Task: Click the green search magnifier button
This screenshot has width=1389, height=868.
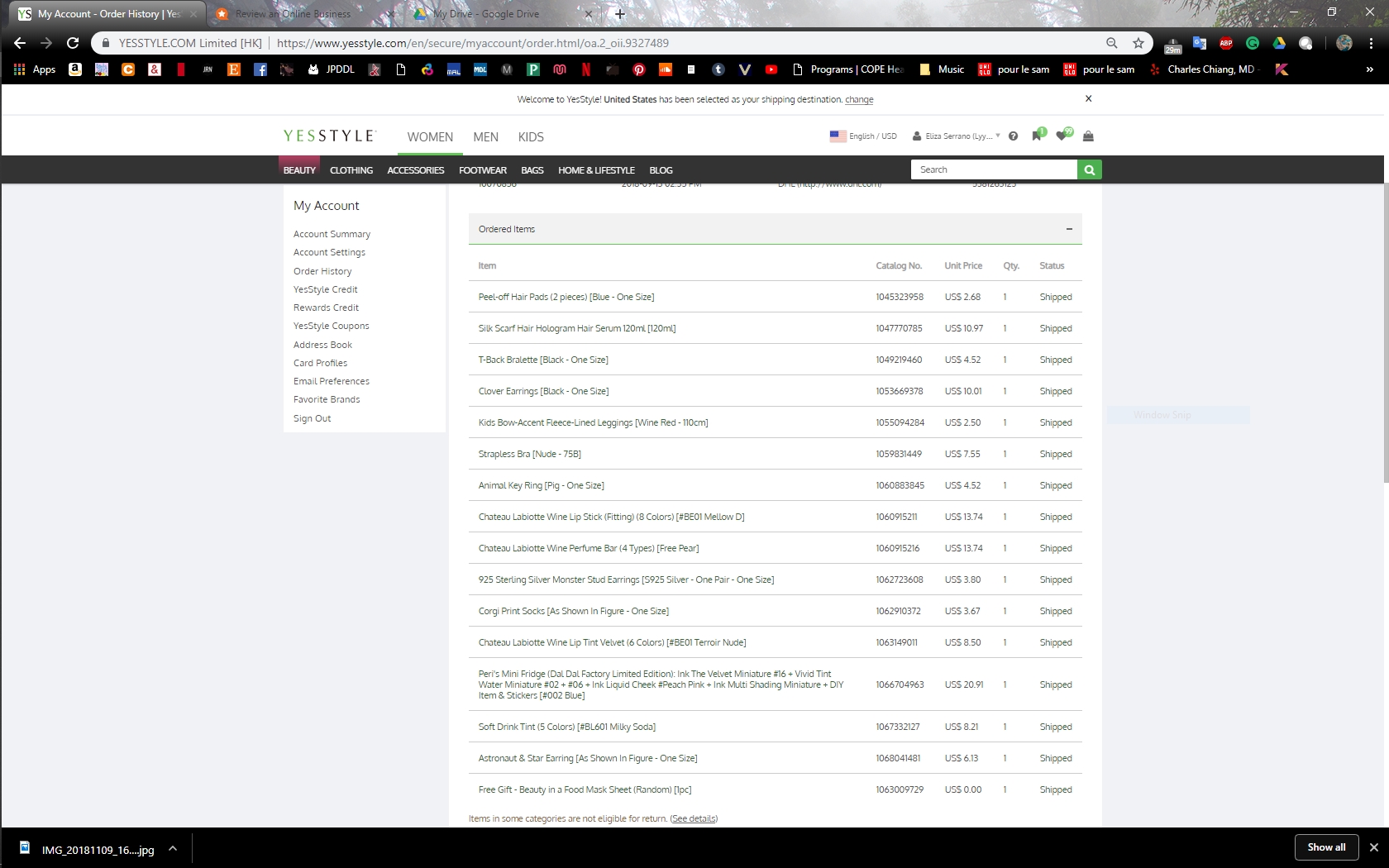Action: click(x=1089, y=169)
